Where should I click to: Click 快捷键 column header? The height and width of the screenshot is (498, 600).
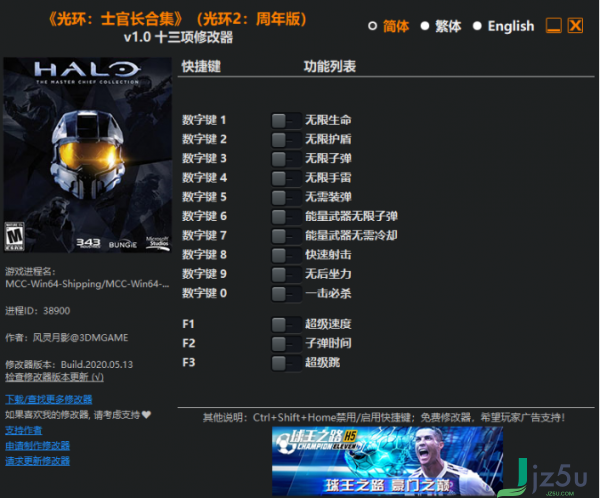pos(201,67)
